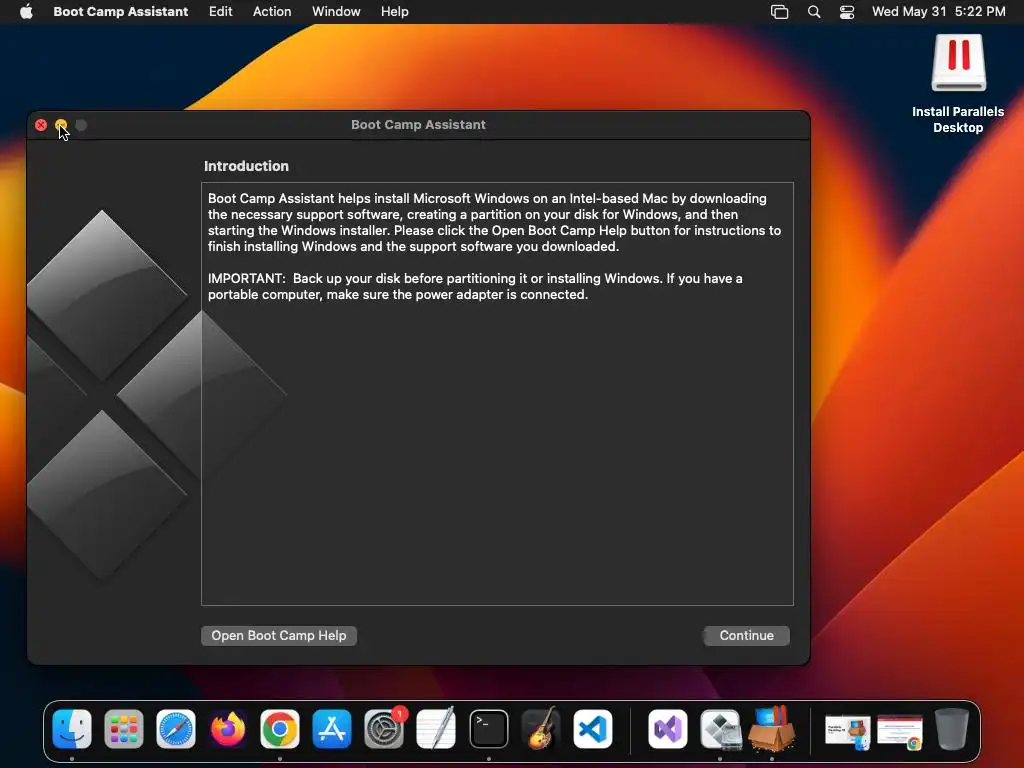
Task: Open Control Center in menu bar
Action: [x=846, y=12]
